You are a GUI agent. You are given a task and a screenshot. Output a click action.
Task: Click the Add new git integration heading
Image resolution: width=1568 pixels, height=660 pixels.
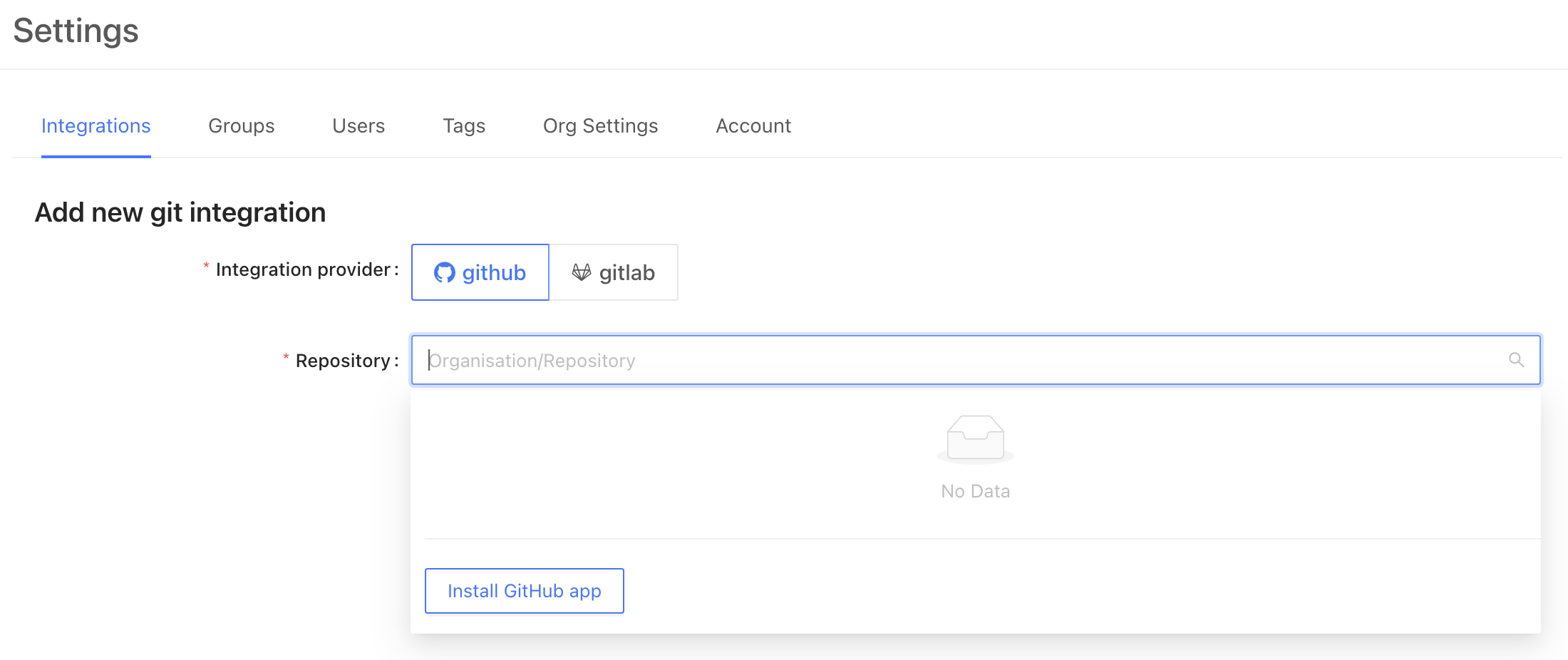click(180, 212)
